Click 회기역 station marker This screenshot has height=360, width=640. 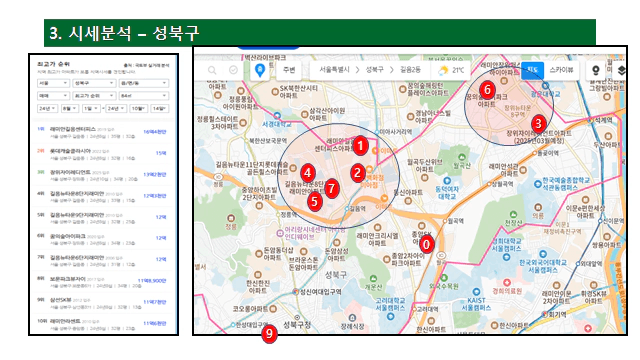coord(544,314)
